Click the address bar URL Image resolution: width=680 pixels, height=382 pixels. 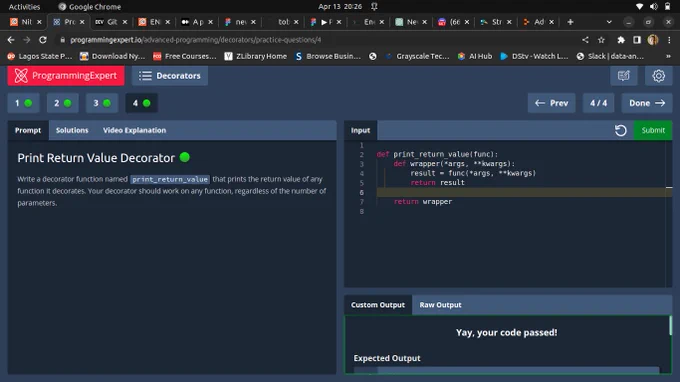196,40
